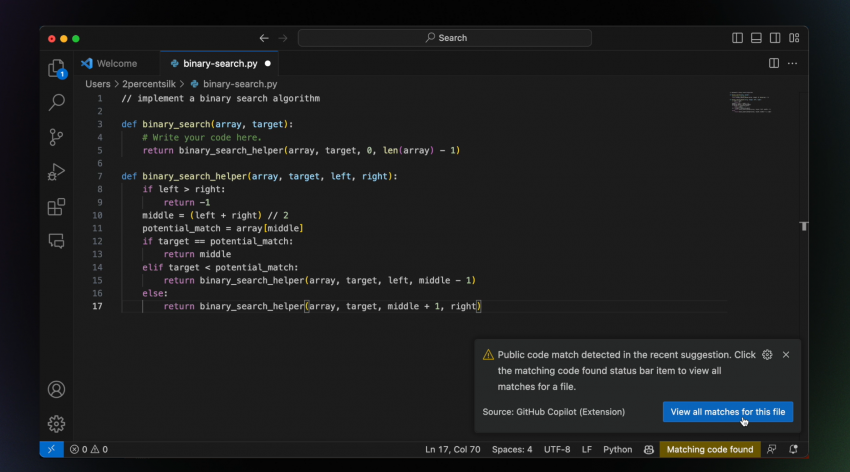The image size is (850, 472).
Task: Open the Run and Debug view
Action: coord(57,172)
